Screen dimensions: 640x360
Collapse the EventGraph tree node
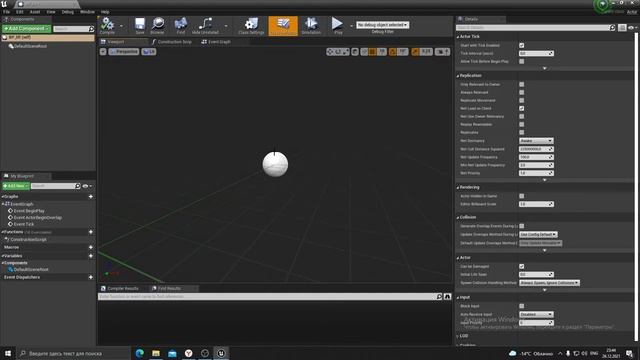point(3,204)
